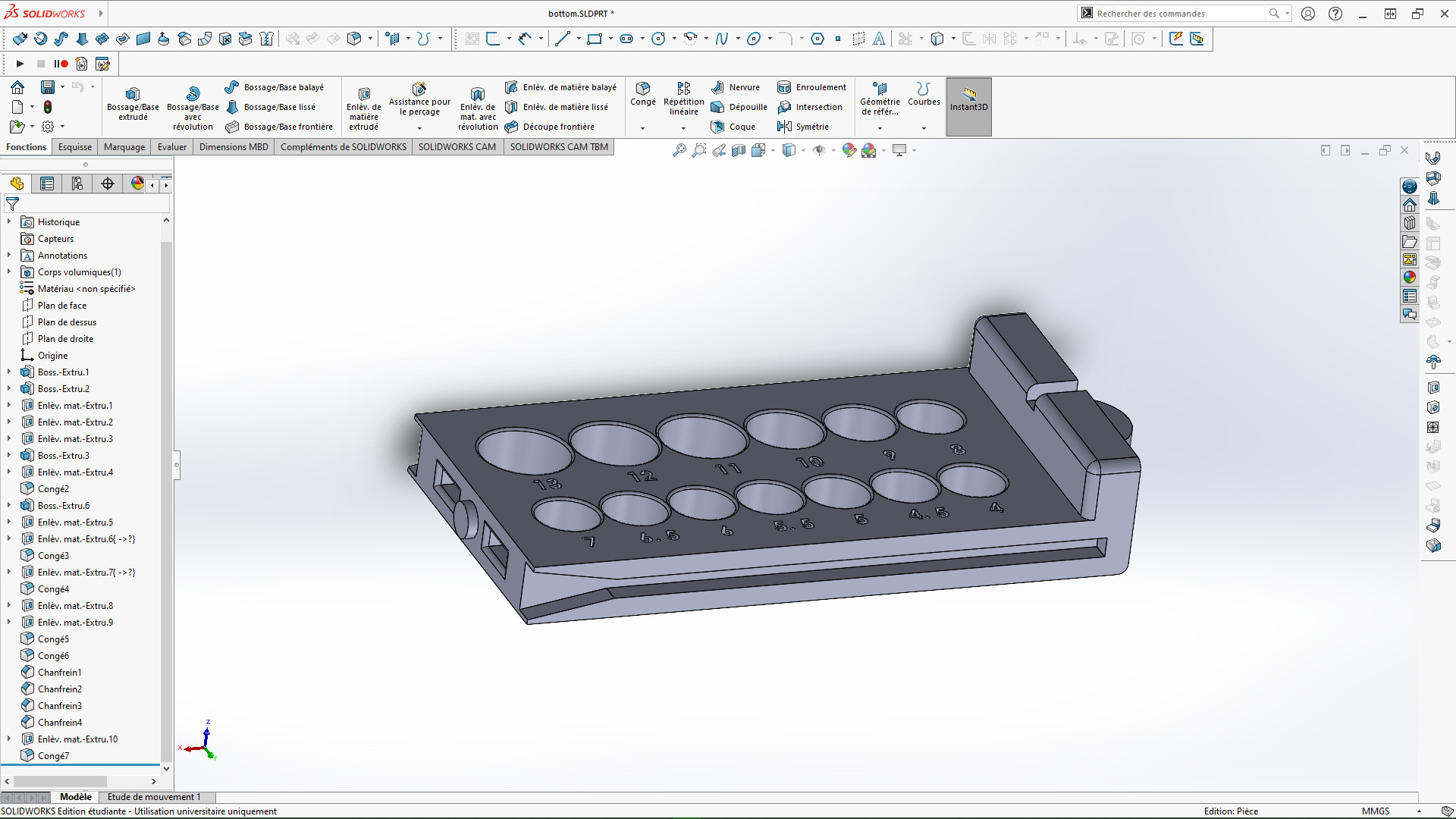
Task: Select Chanfrein2 in the feature tree
Action: pyautogui.click(x=60, y=689)
